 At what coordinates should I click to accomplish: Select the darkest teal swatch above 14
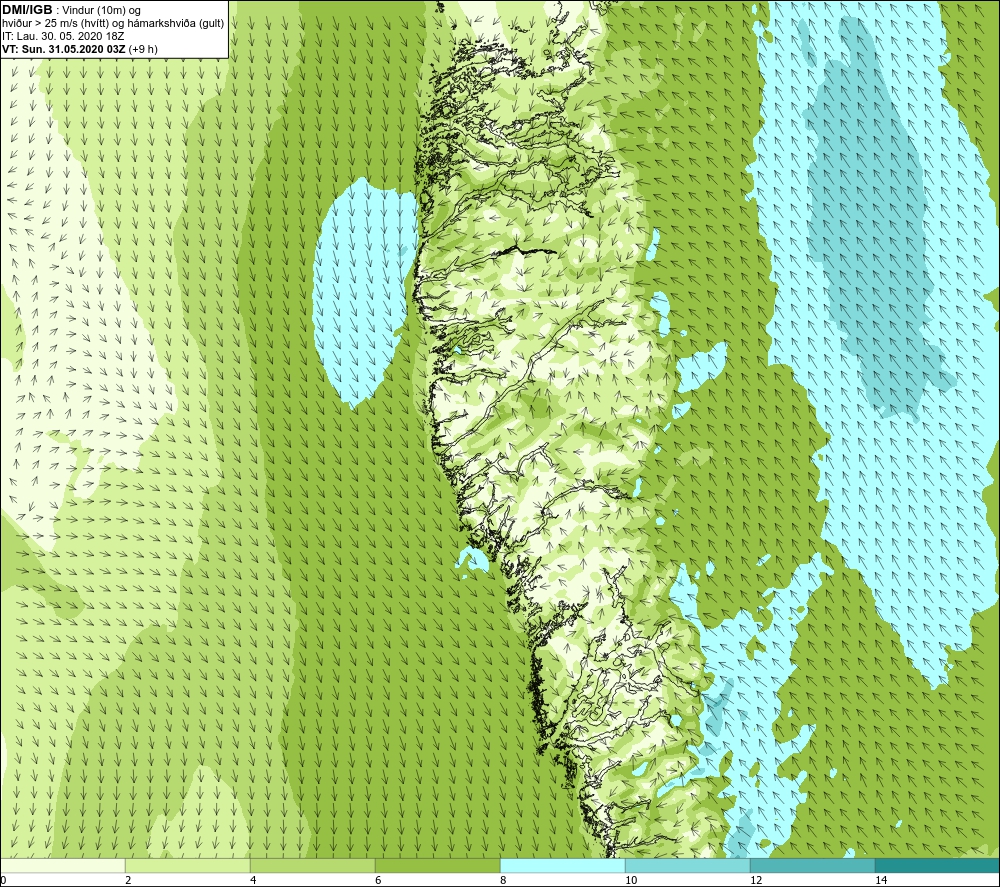tap(938, 865)
